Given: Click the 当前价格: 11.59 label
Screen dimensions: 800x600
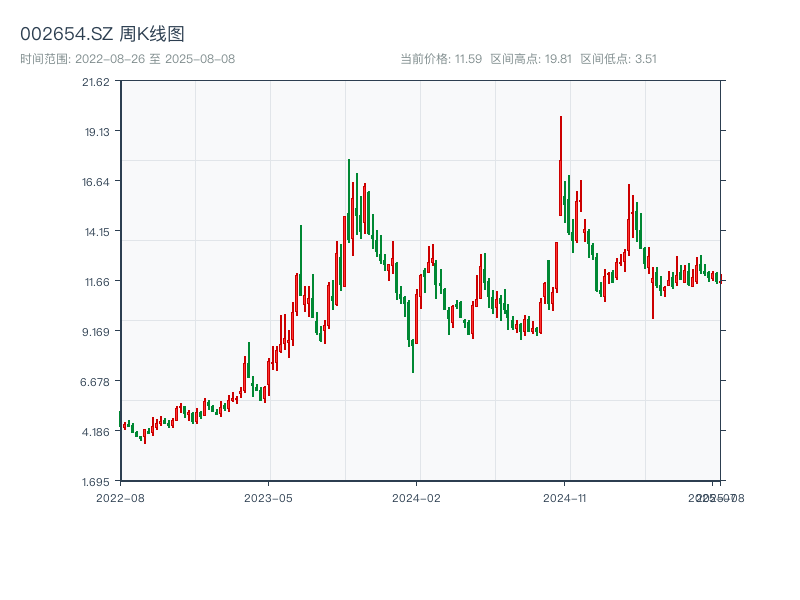Looking at the screenshot, I should (441, 59).
